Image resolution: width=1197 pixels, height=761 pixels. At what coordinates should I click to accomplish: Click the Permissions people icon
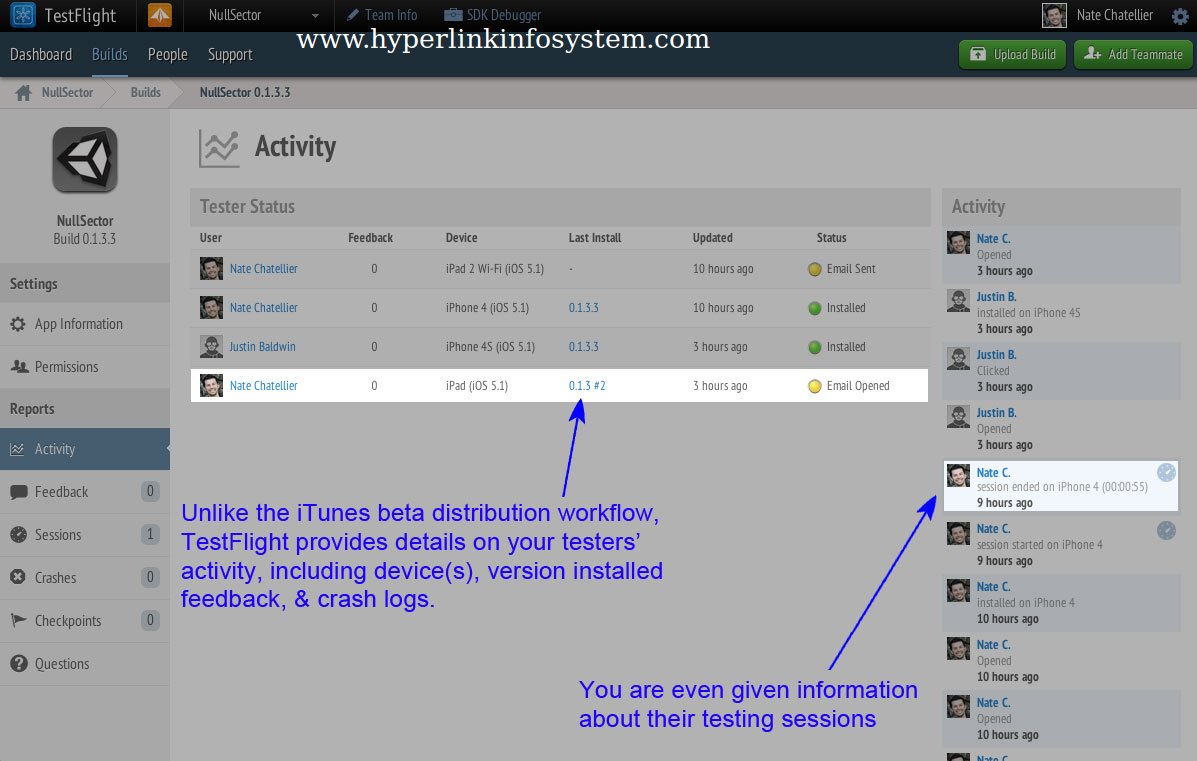pos(19,366)
